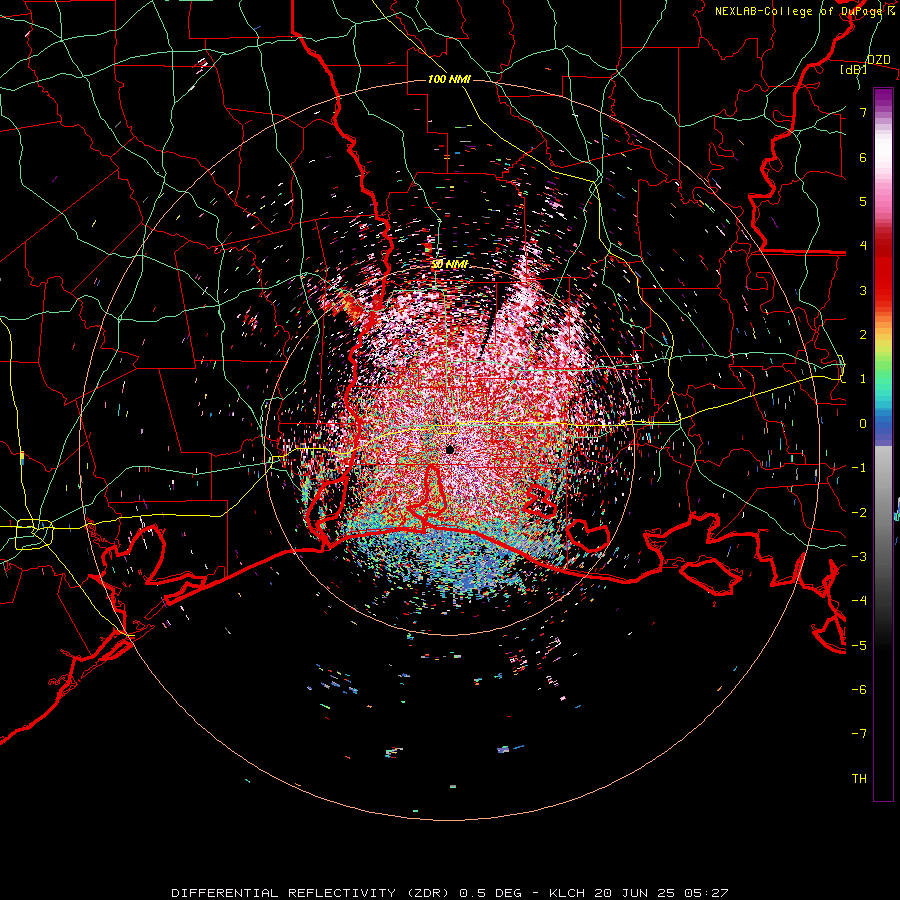
Task: Click the 3 tick on the color scale
Action: [x=863, y=290]
